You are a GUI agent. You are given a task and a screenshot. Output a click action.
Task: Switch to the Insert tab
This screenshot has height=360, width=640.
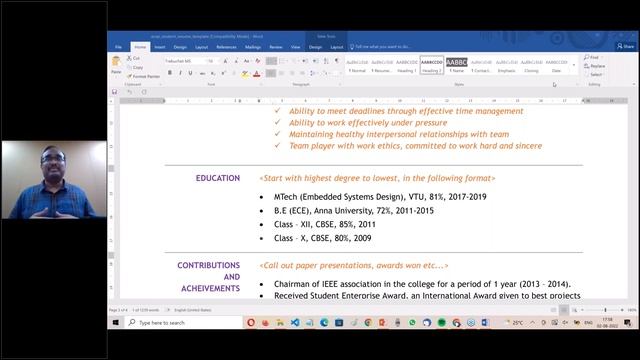coord(160,47)
